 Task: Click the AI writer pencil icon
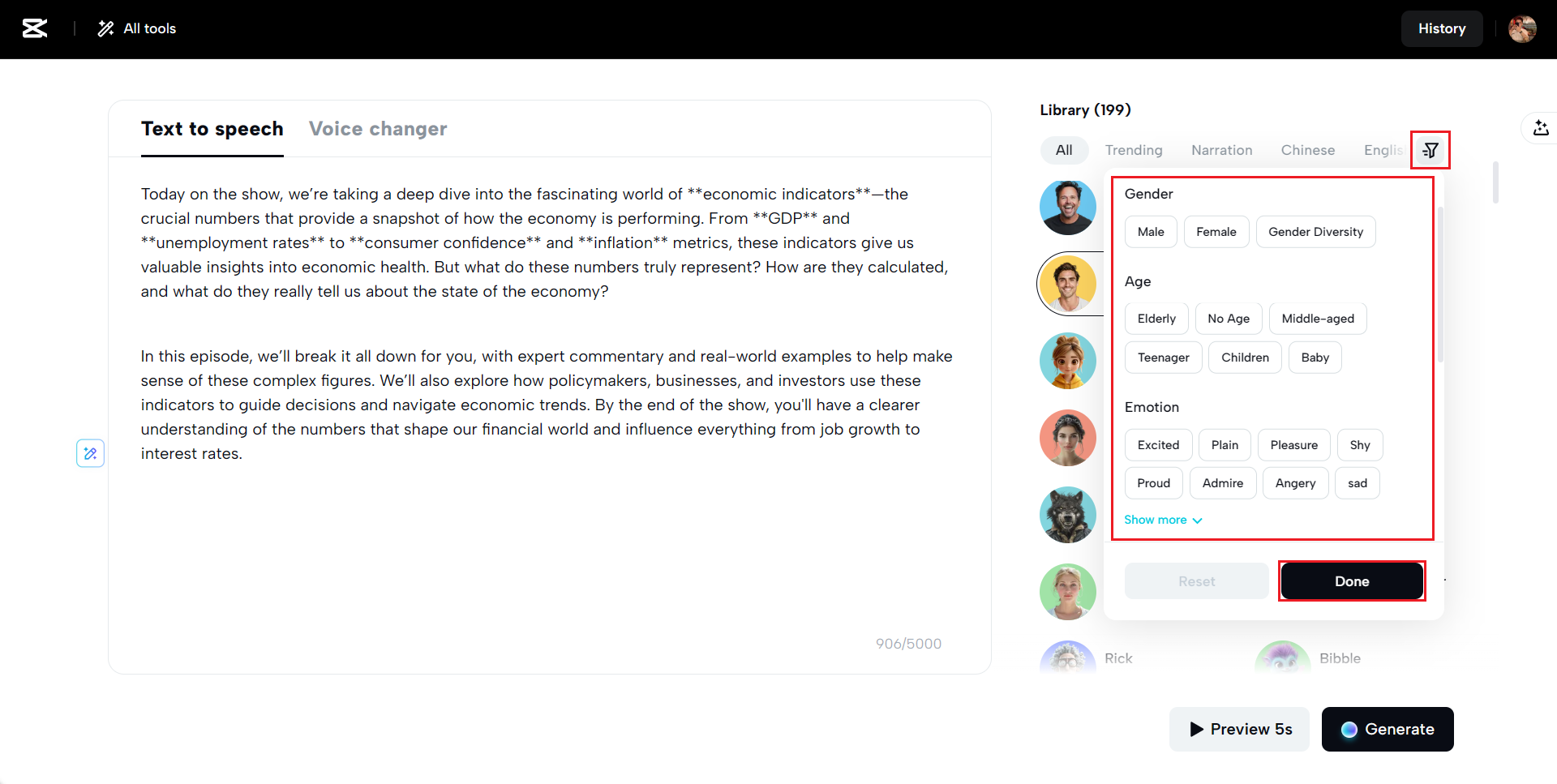[x=90, y=453]
